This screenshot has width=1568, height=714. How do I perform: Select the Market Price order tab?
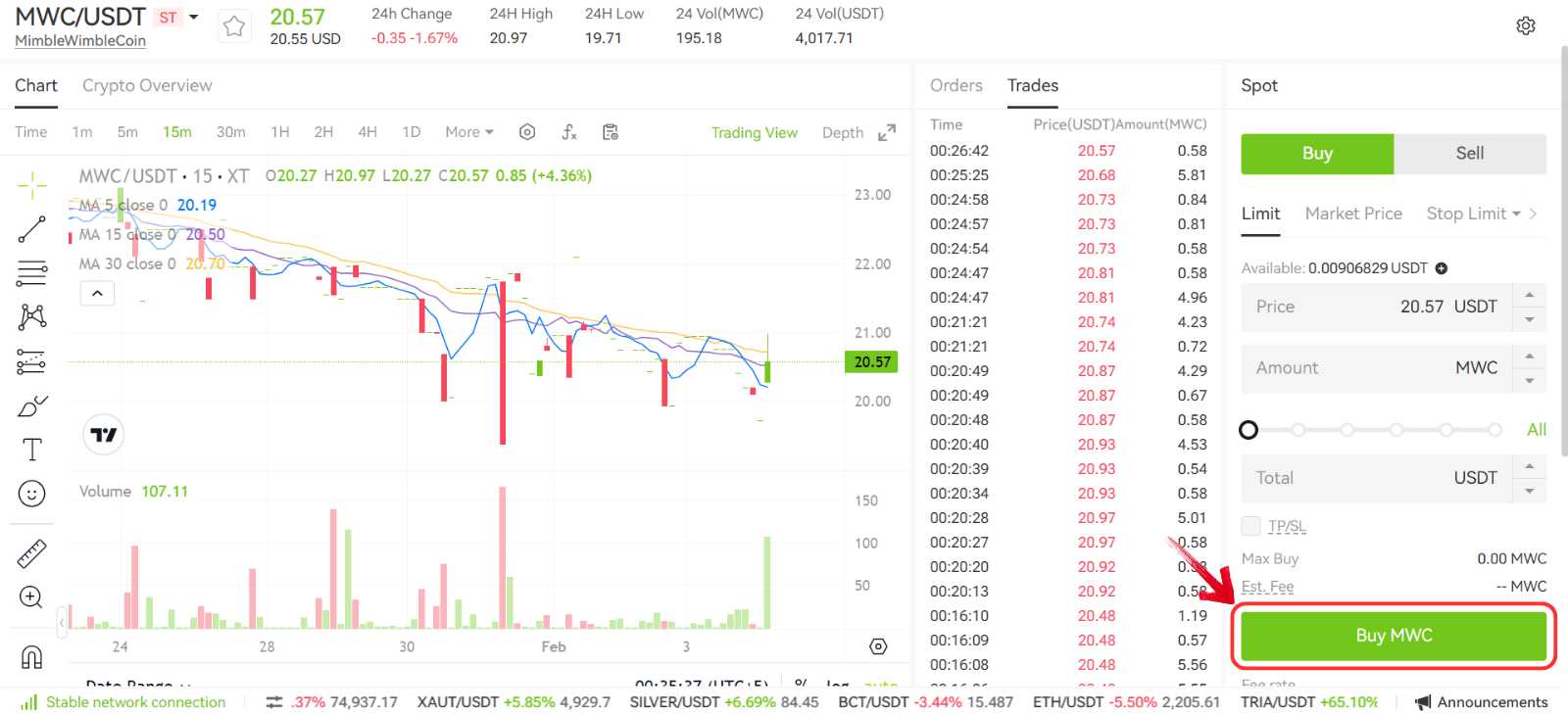coord(1353,214)
